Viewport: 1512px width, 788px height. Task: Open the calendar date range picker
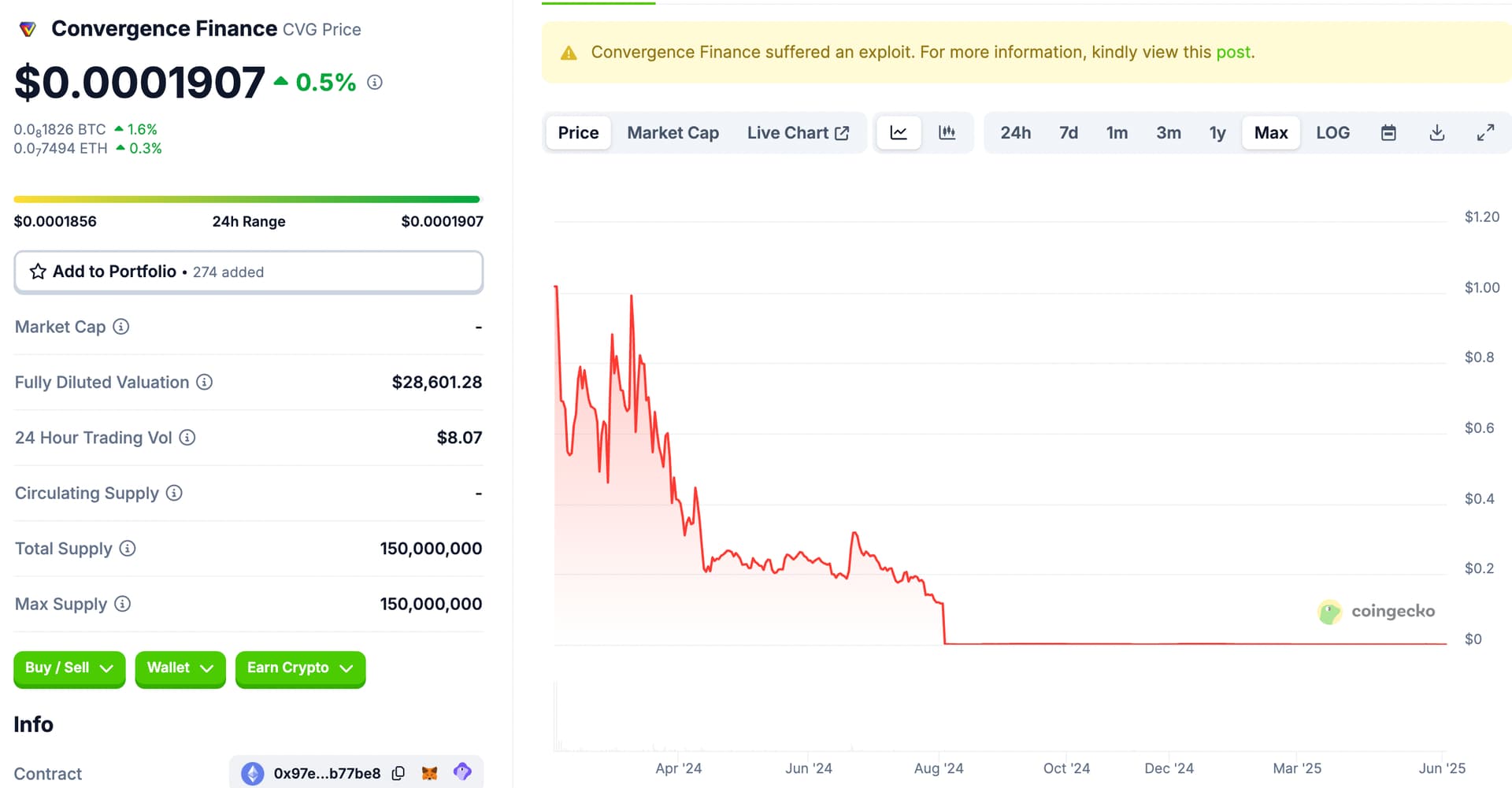[x=1388, y=133]
